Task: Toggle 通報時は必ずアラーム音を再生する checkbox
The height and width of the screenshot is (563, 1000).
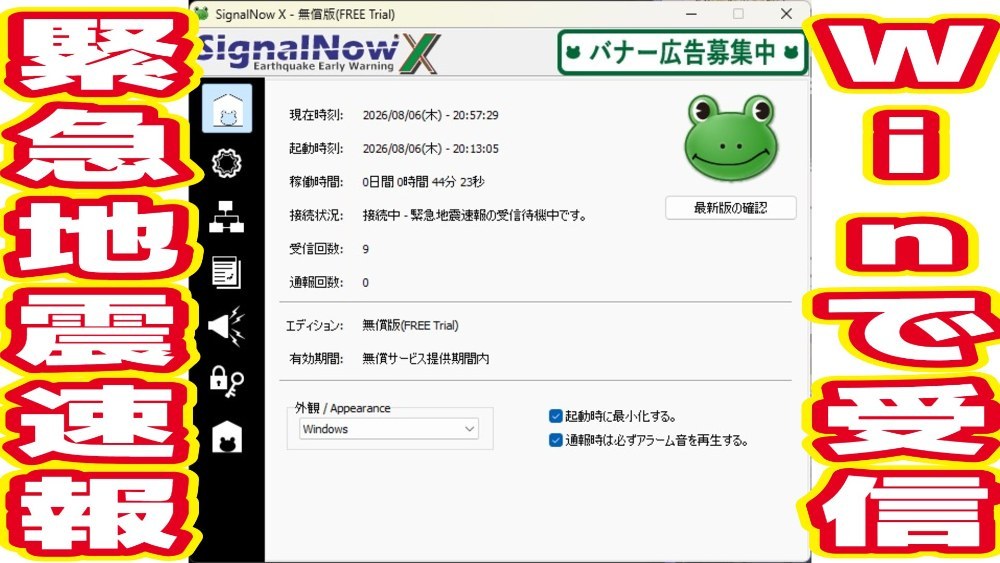Action: pos(555,441)
